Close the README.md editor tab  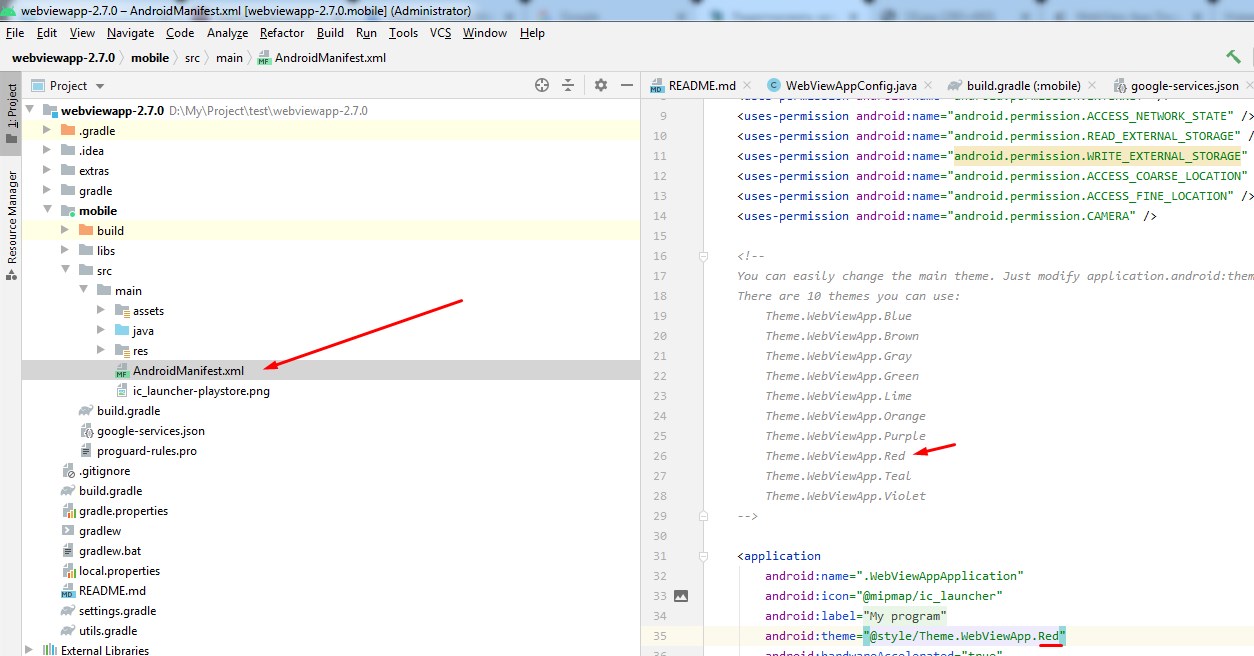point(746,86)
